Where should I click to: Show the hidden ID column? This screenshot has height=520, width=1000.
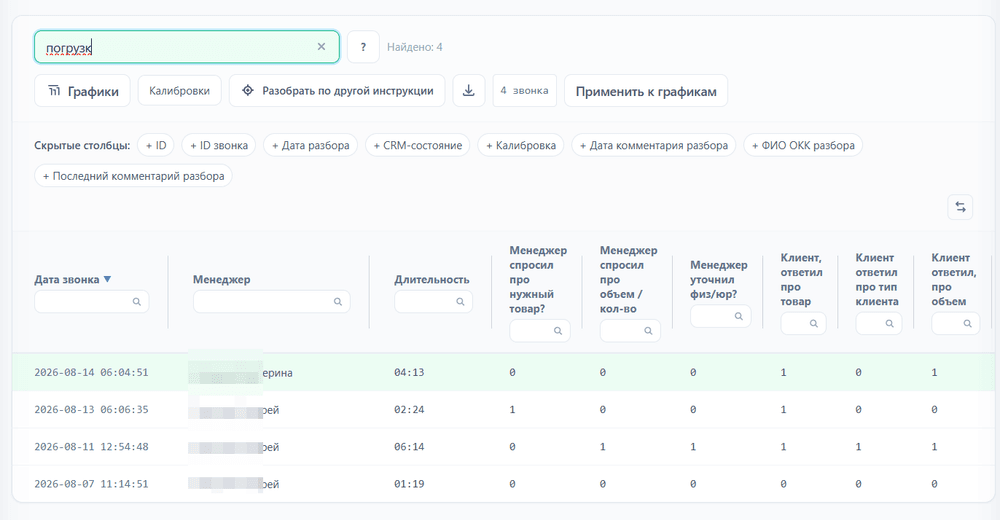point(156,145)
